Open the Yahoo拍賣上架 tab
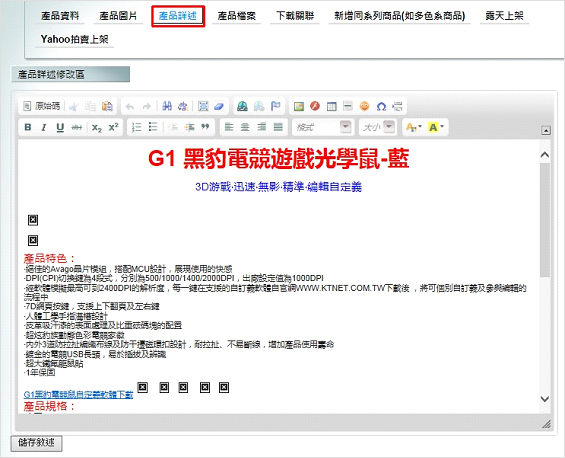The height and width of the screenshot is (458, 565). pyautogui.click(x=75, y=39)
